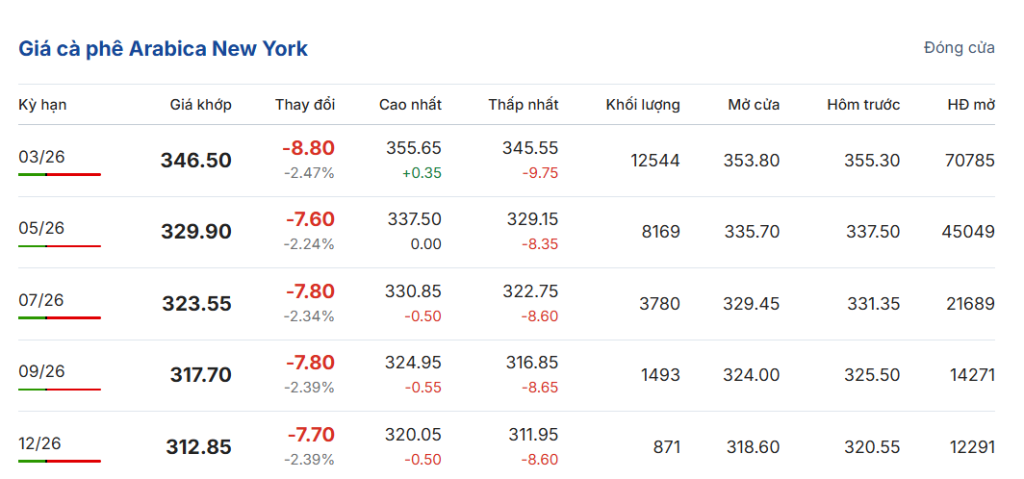Select the 'Giá khớp' column header
1024x479 pixels.
(x=200, y=105)
